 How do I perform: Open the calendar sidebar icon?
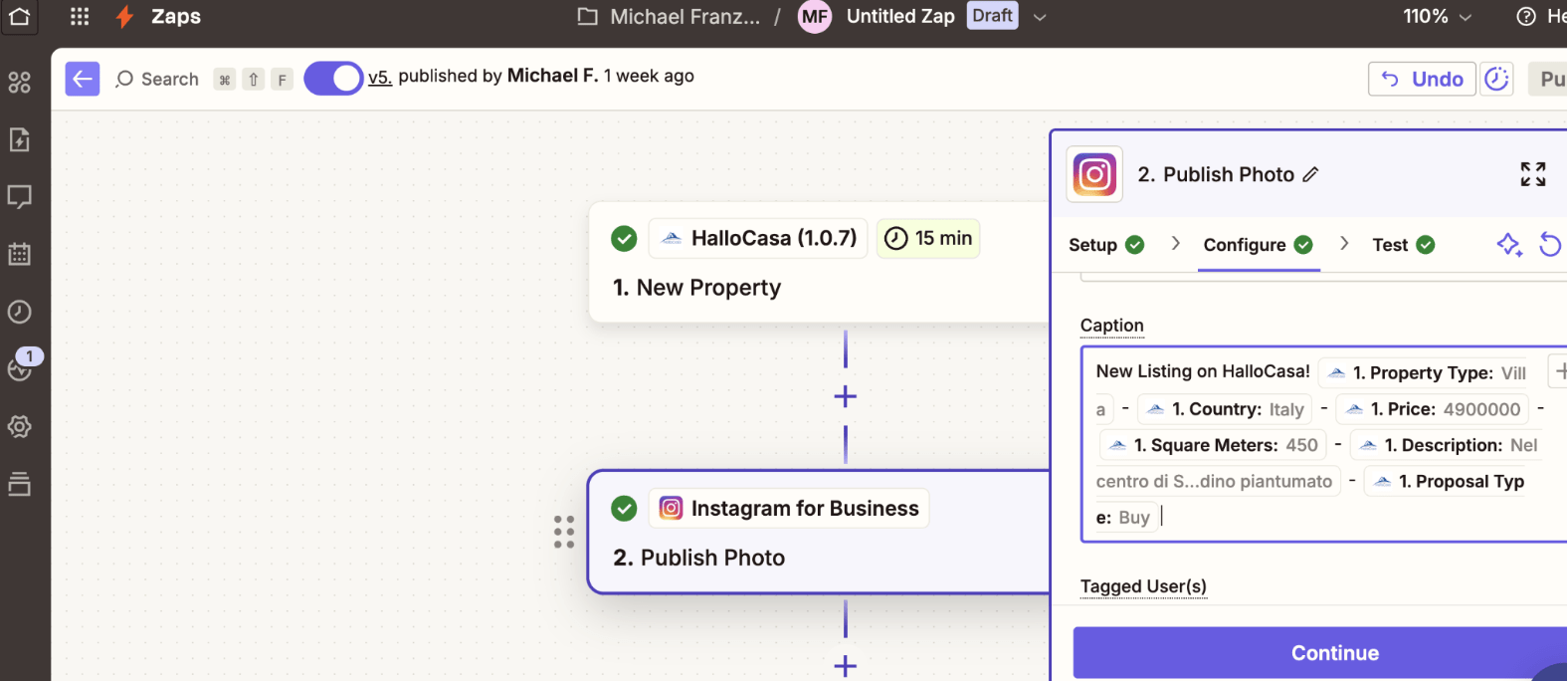coord(20,254)
